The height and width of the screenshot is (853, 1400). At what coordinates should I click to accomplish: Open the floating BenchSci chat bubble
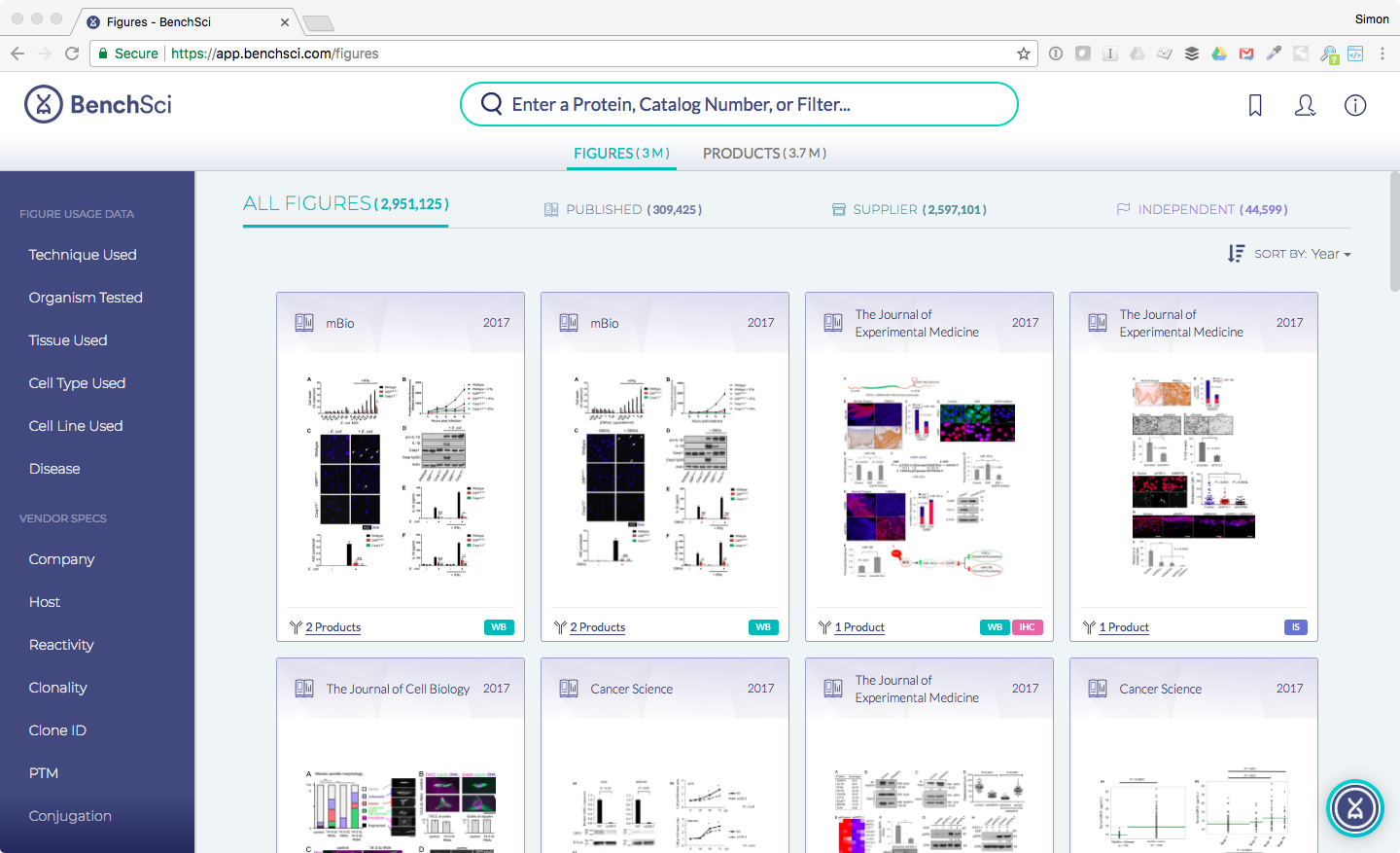pyautogui.click(x=1355, y=808)
